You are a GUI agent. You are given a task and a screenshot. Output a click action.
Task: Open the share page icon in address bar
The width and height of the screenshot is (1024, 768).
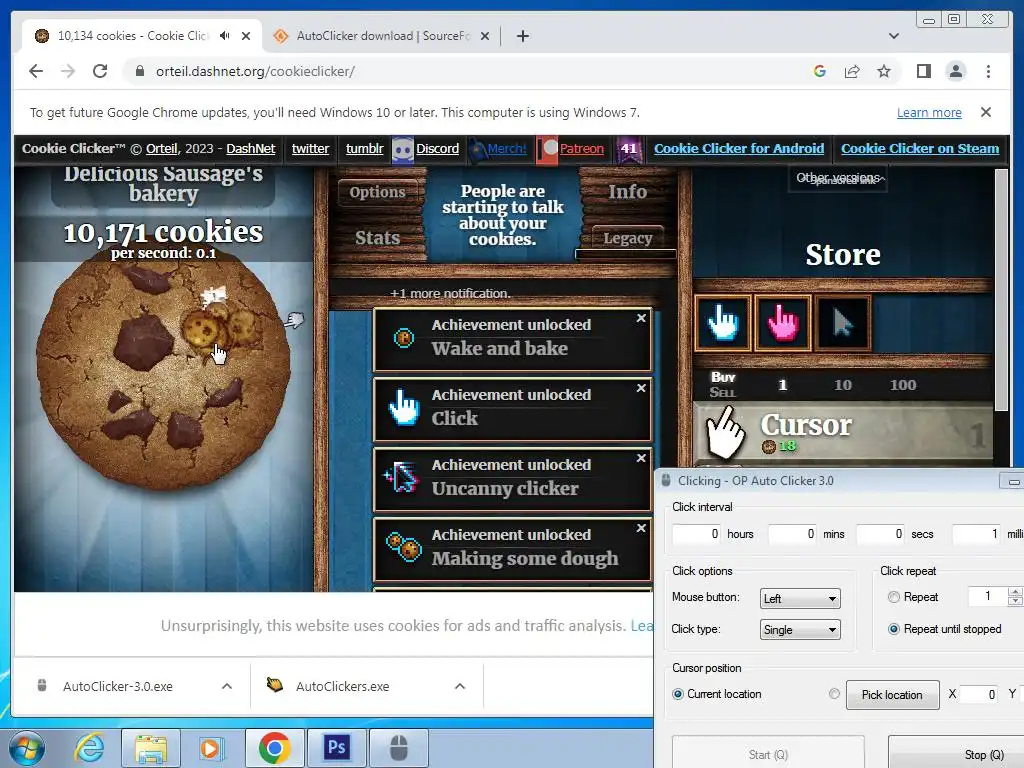click(x=852, y=71)
